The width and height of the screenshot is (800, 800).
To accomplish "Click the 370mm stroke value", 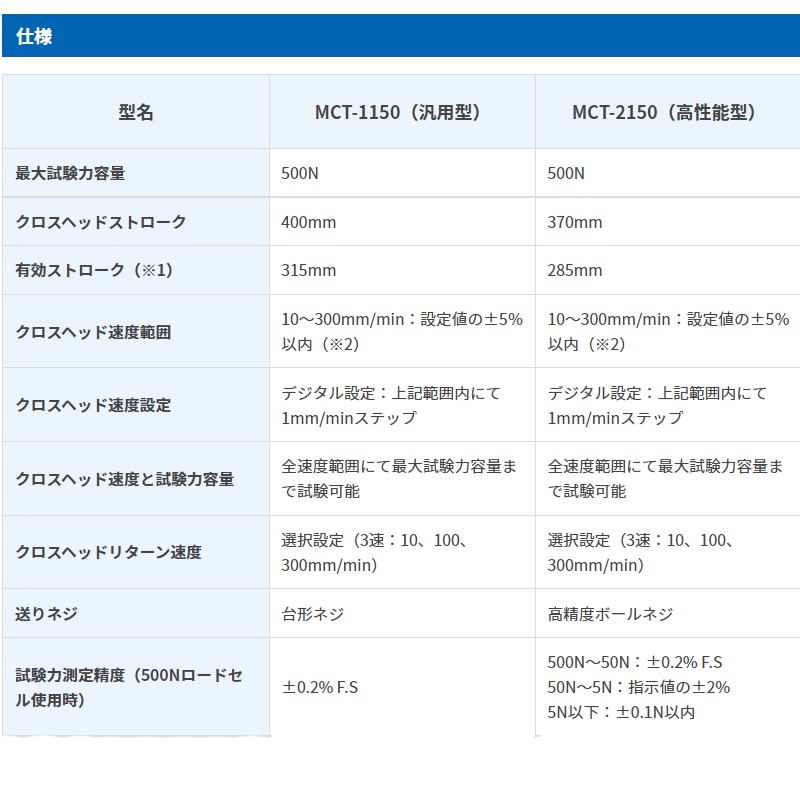I will coord(574,222).
